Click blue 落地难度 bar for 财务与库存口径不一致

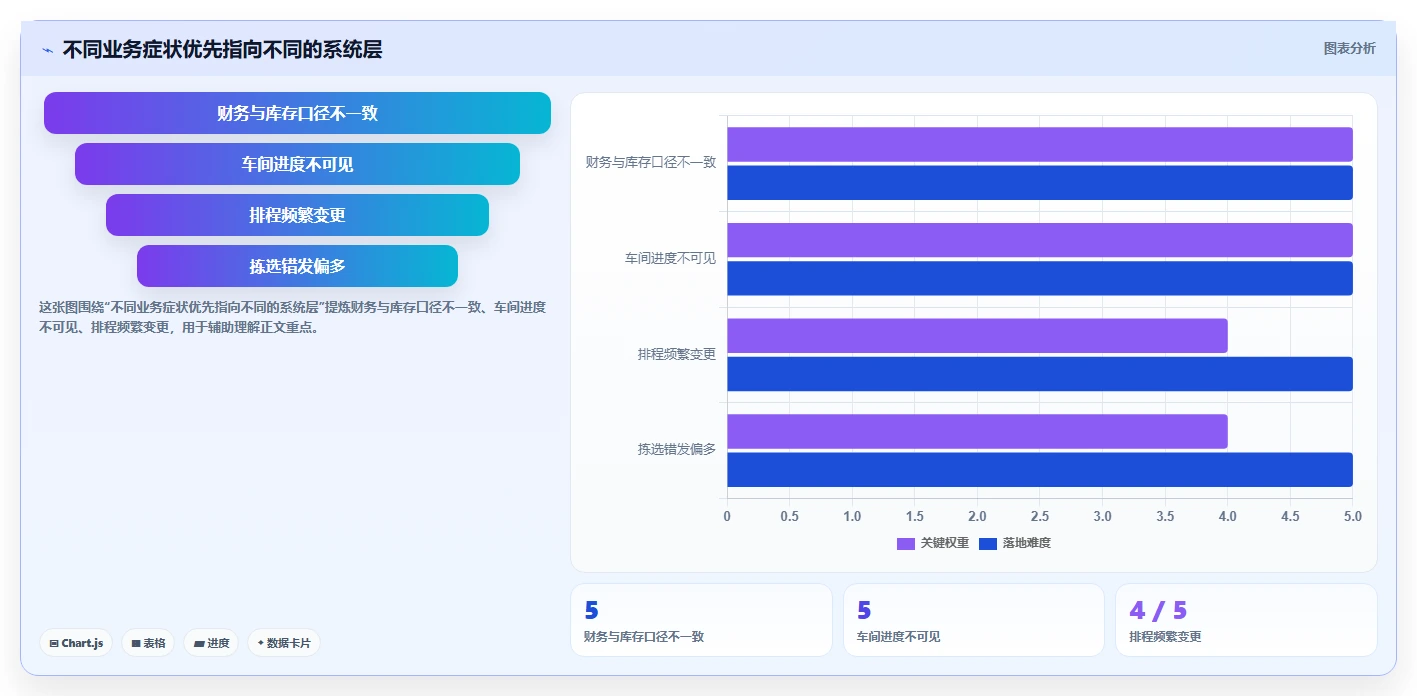pyautogui.click(x=1040, y=183)
